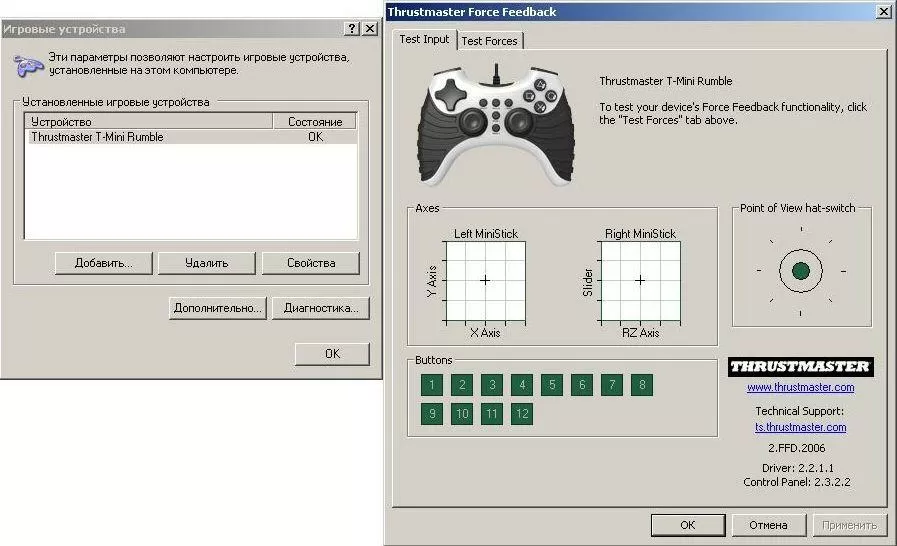The height and width of the screenshot is (546, 897).
Task: Open the Диагностика... button
Action: click(x=321, y=308)
